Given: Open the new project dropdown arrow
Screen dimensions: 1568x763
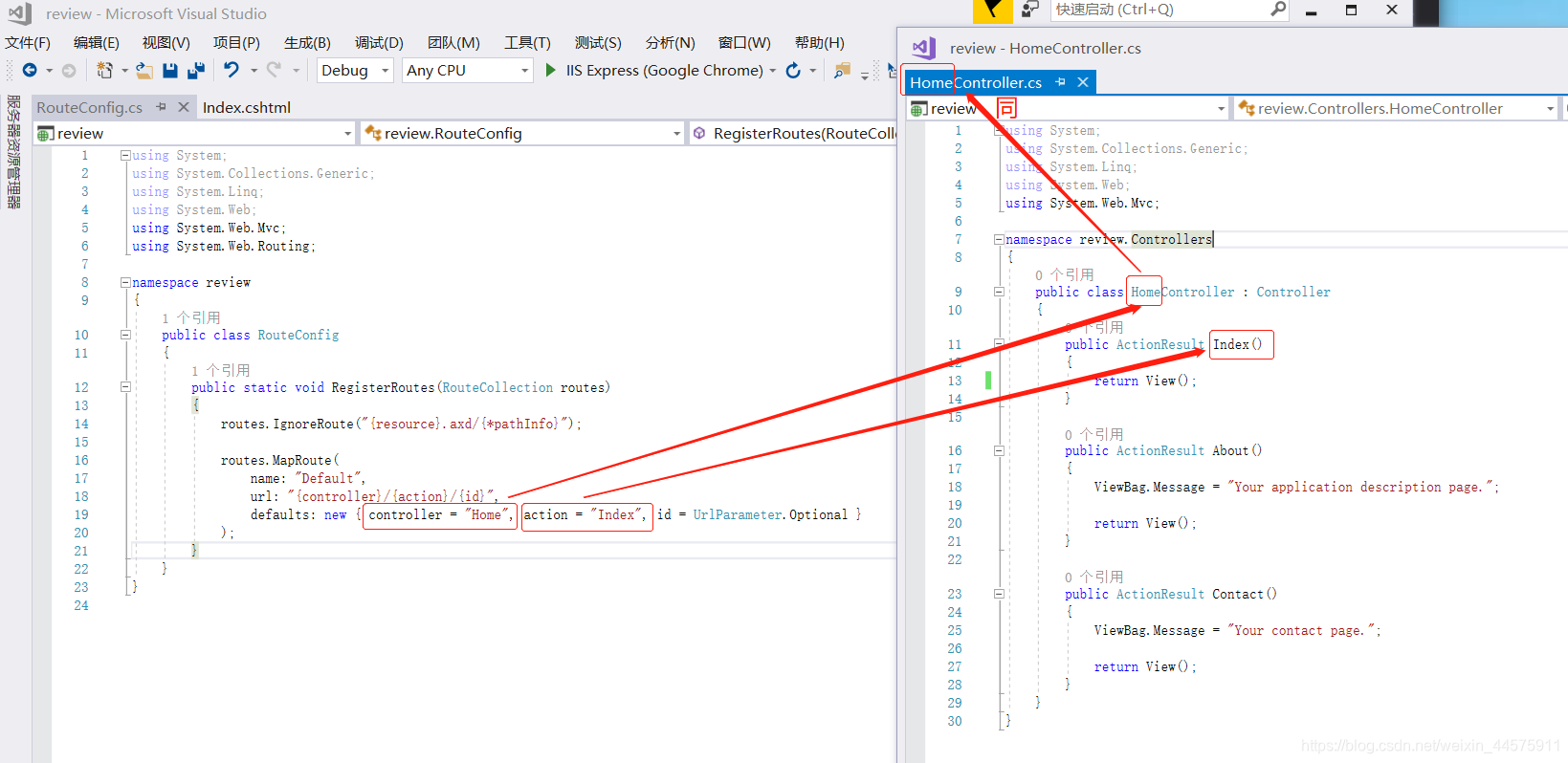Looking at the screenshot, I should pyautogui.click(x=124, y=71).
